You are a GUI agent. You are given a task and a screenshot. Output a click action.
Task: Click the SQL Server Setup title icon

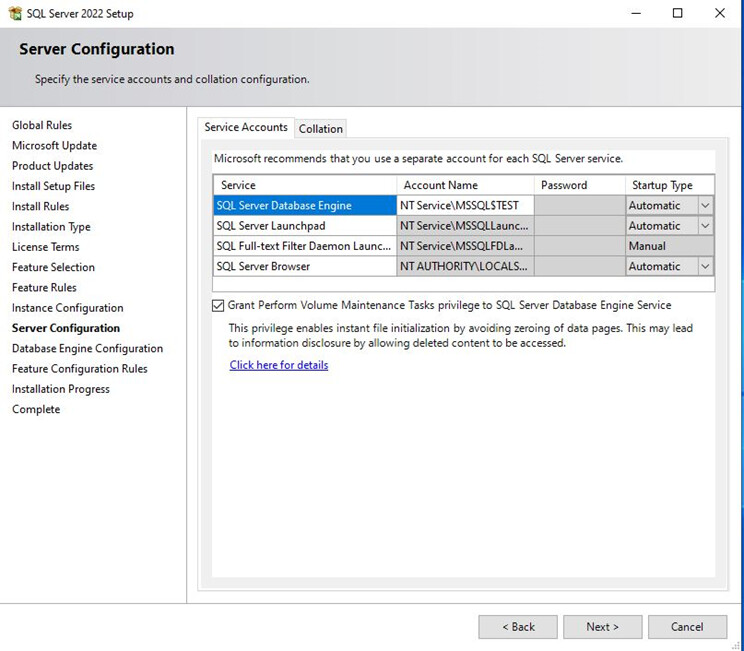[x=15, y=13]
